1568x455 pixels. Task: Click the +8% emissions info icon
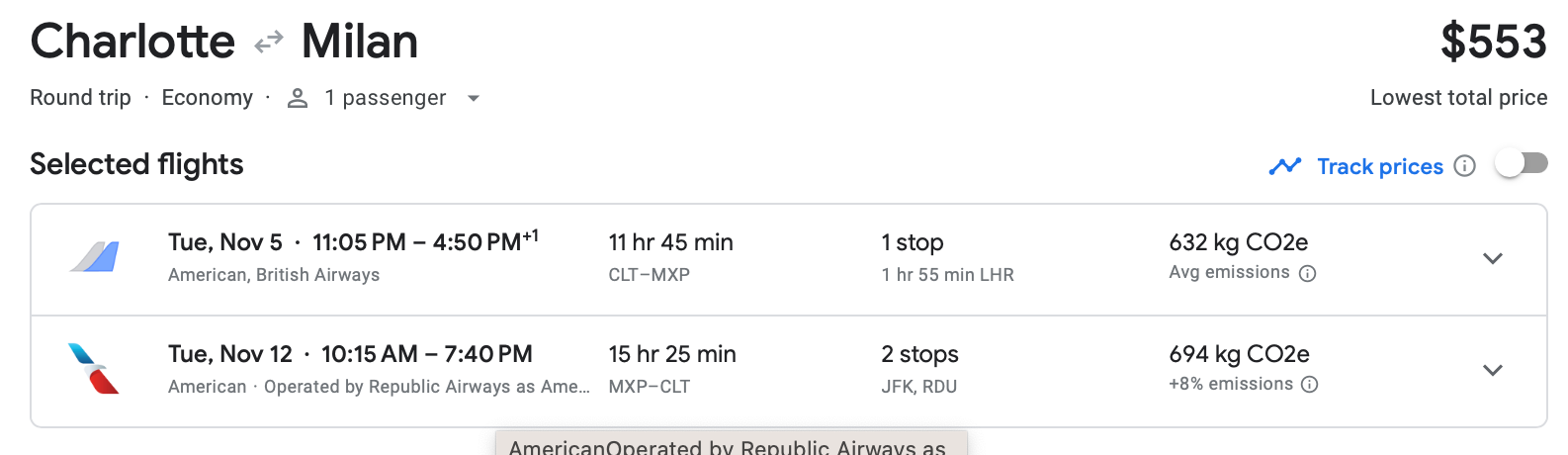pos(1309,385)
